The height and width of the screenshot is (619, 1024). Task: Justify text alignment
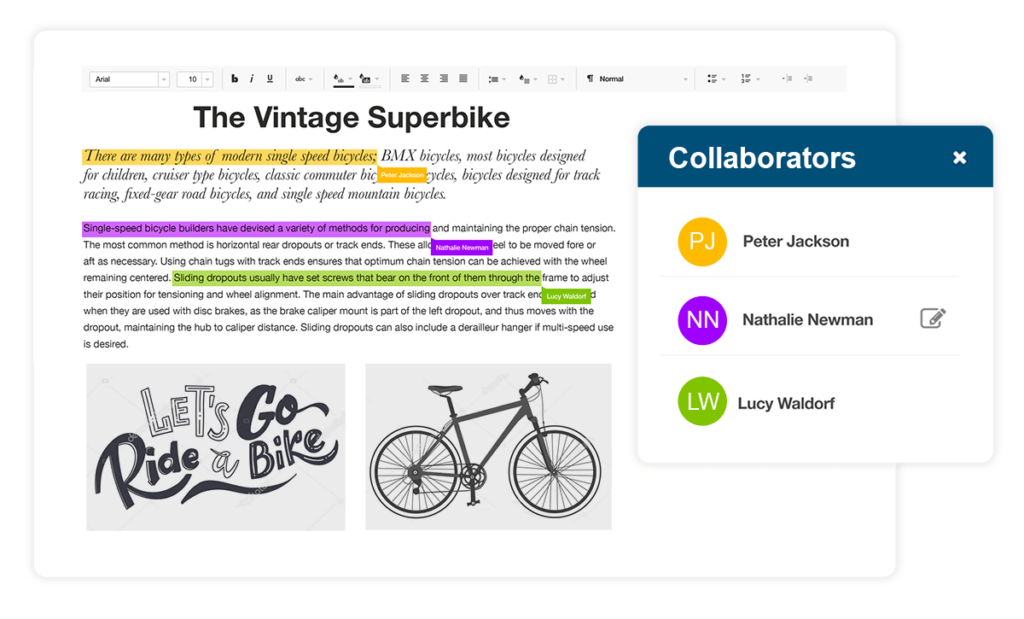(463, 78)
